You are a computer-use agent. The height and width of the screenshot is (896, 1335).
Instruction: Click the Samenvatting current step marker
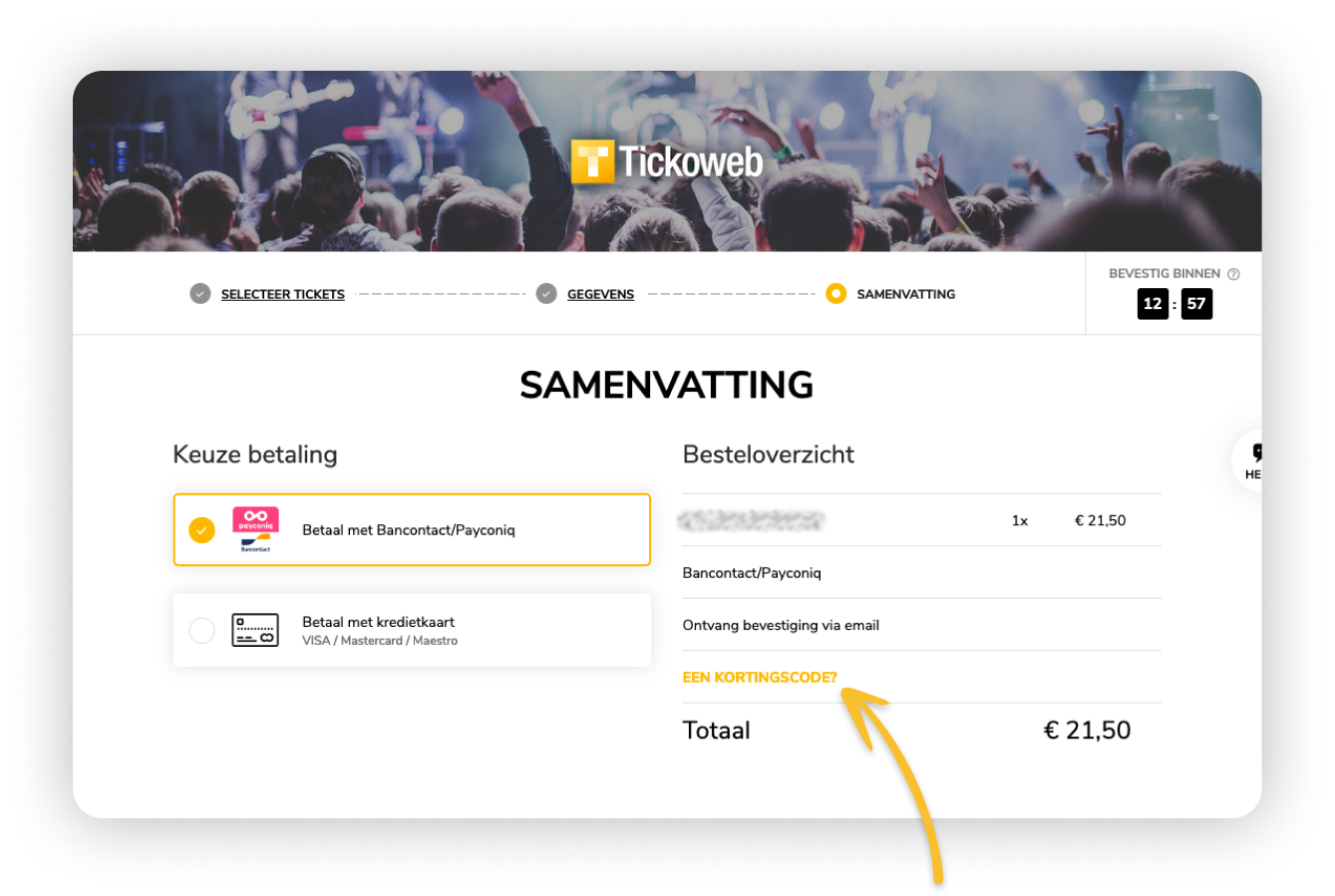click(x=835, y=294)
